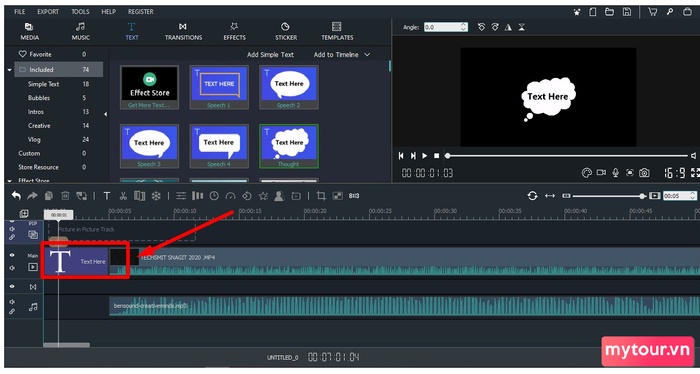The image size is (700, 374).
Task: Mute the PIP track speaker
Action: point(12,229)
